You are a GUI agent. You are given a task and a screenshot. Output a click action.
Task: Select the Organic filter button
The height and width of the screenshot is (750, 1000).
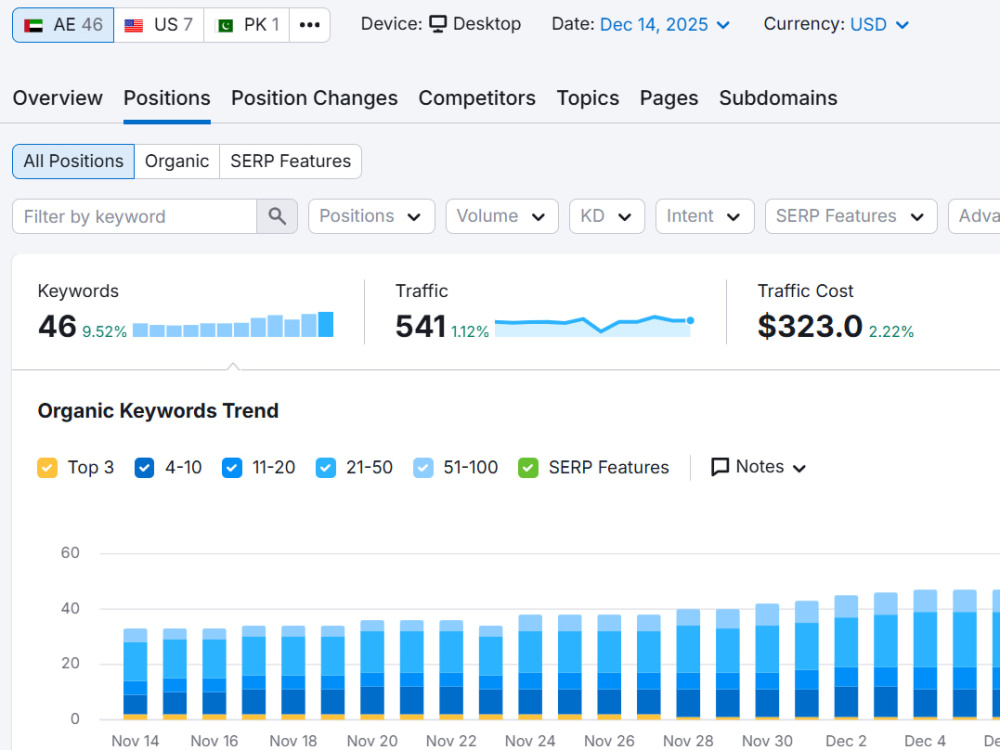point(177,161)
